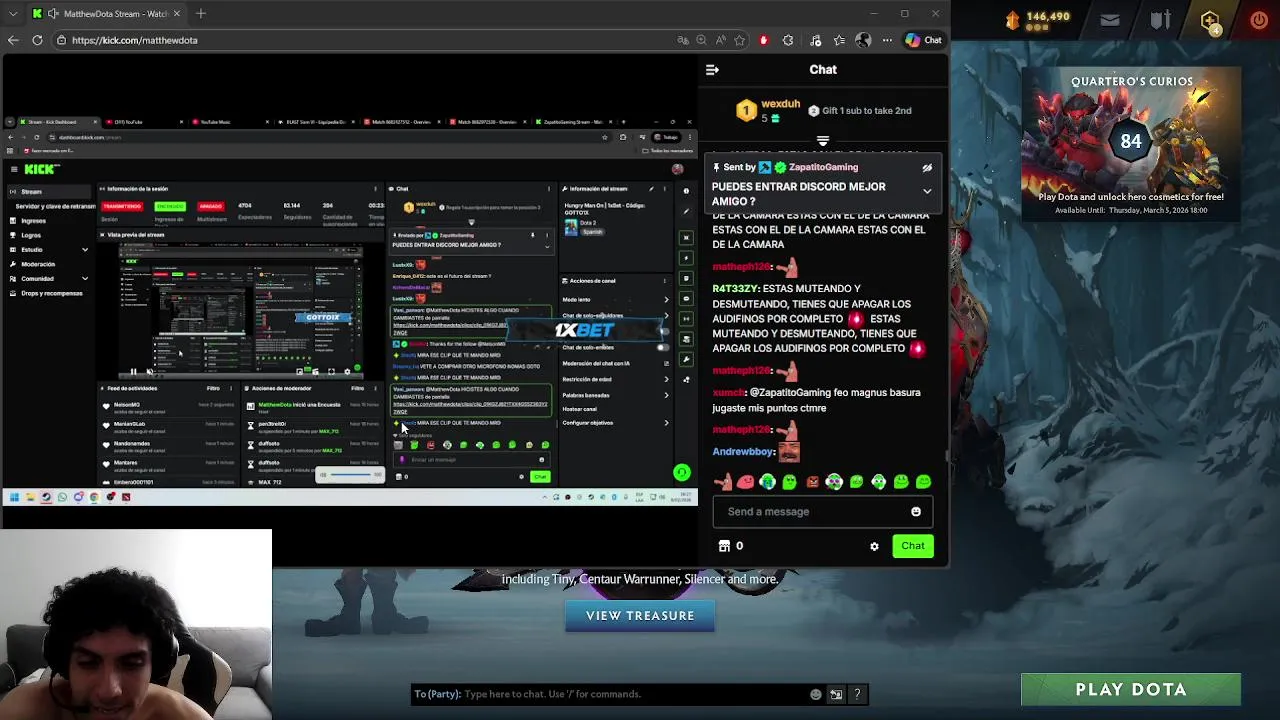Open Dota chat emoticon picker
Image resolution: width=1280 pixels, height=720 pixels.
point(816,695)
